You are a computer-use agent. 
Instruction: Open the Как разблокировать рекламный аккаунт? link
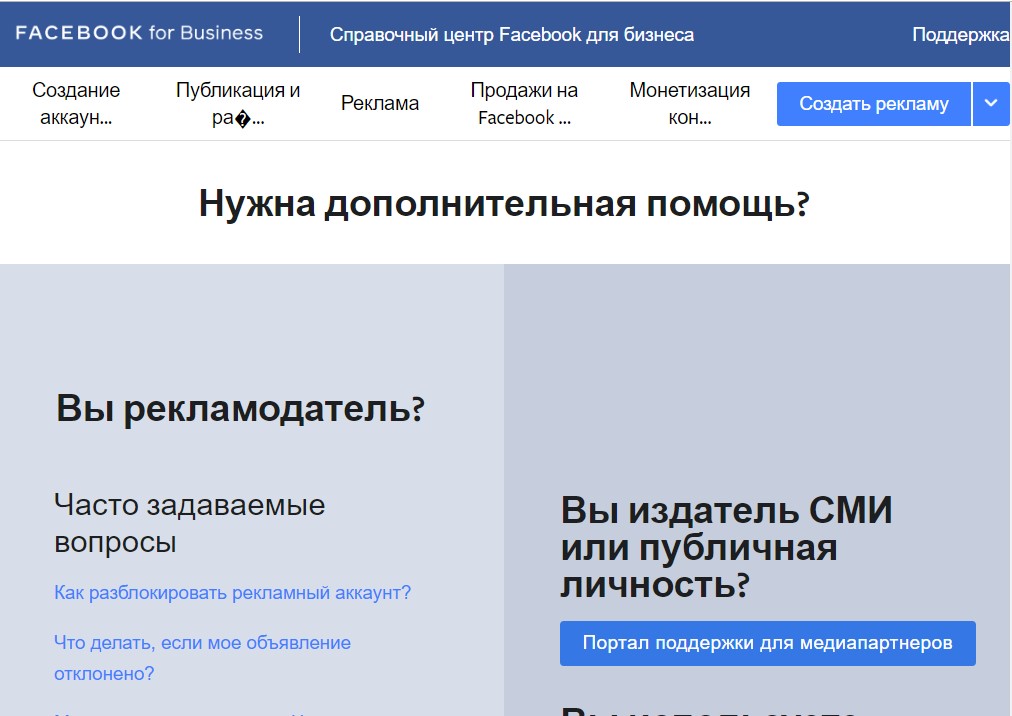coord(232,593)
